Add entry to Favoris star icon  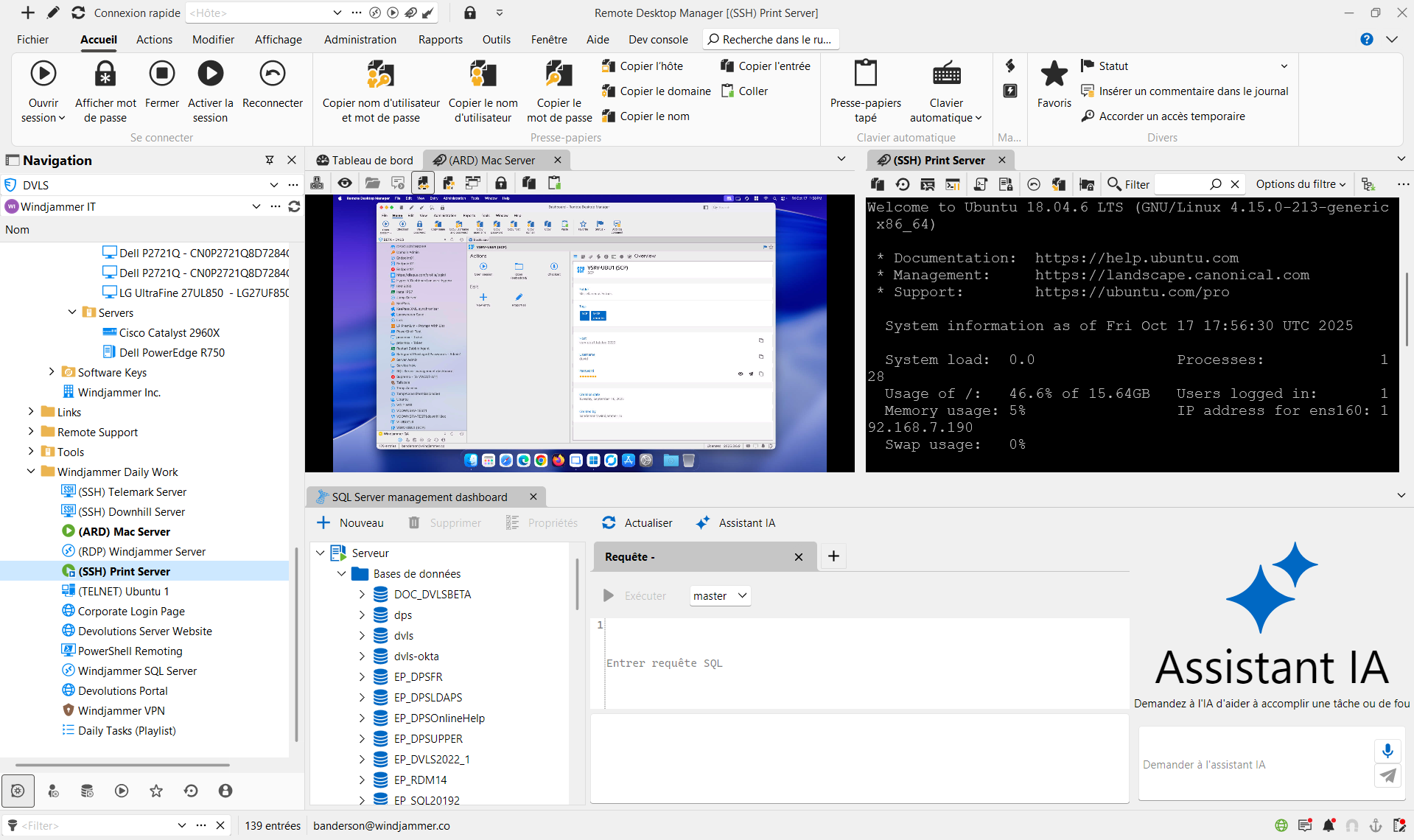pos(1054,74)
